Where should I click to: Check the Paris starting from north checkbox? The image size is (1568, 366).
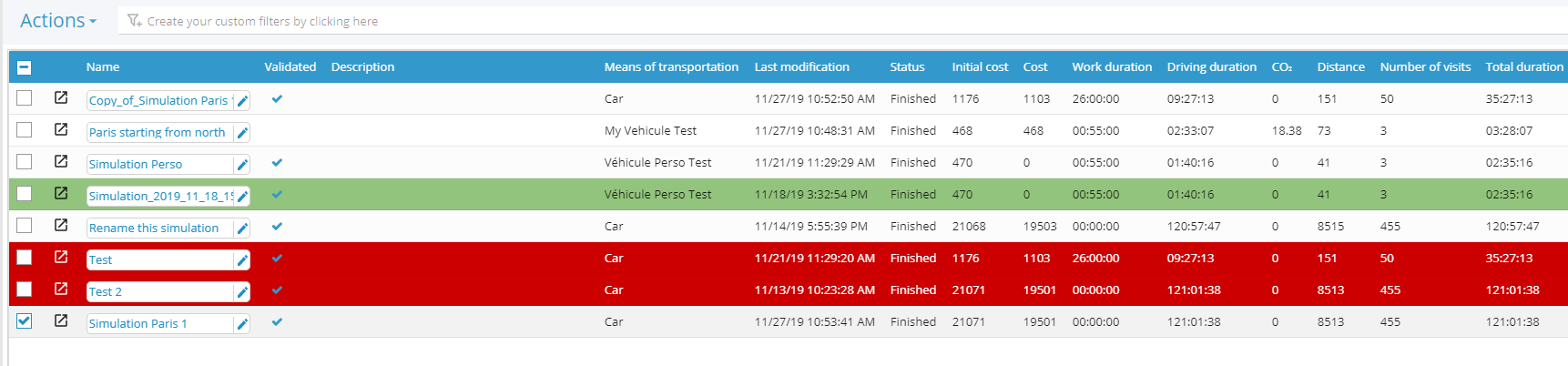click(x=25, y=130)
